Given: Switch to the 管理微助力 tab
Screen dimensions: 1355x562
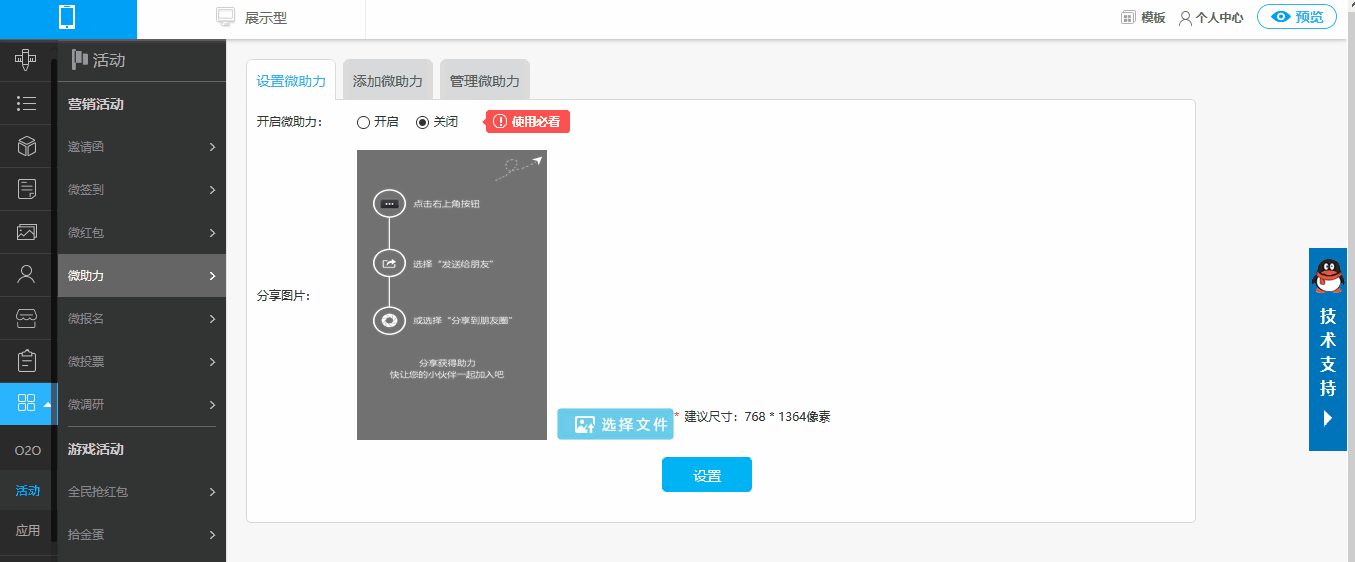Looking at the screenshot, I should click(x=484, y=81).
